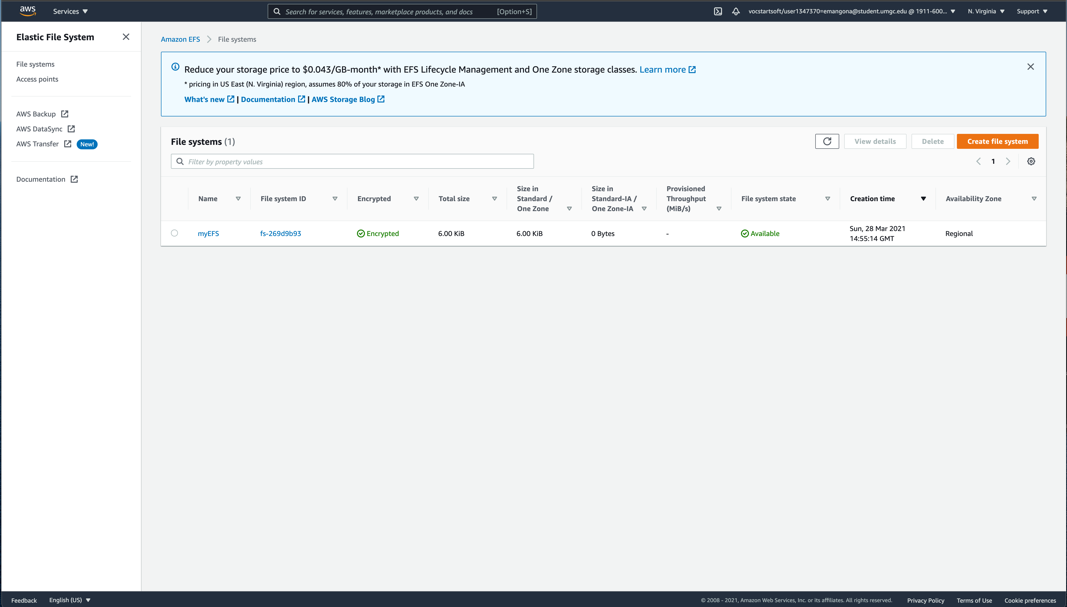Open Access points in sidebar
The image size is (1067, 607).
coord(37,79)
